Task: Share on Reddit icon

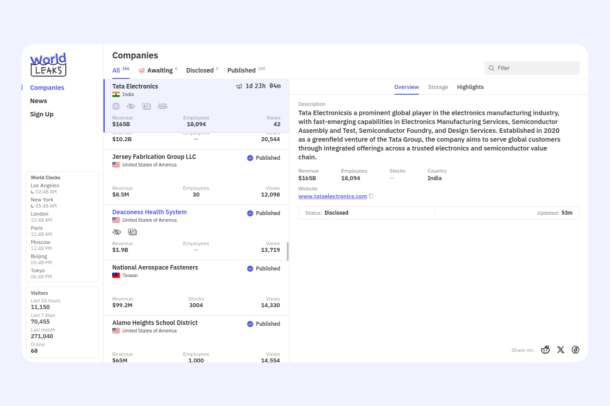Action: [x=545, y=350]
